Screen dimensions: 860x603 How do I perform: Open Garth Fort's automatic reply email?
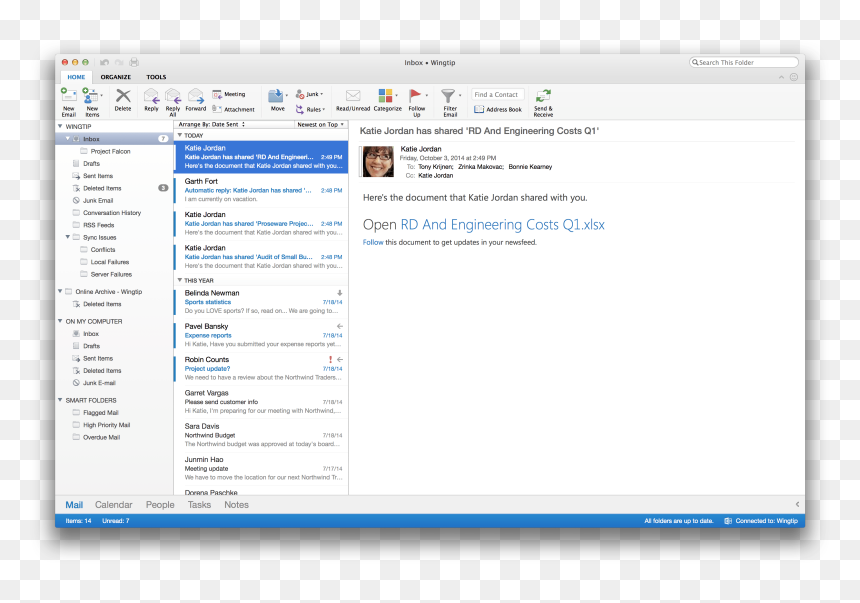click(261, 190)
